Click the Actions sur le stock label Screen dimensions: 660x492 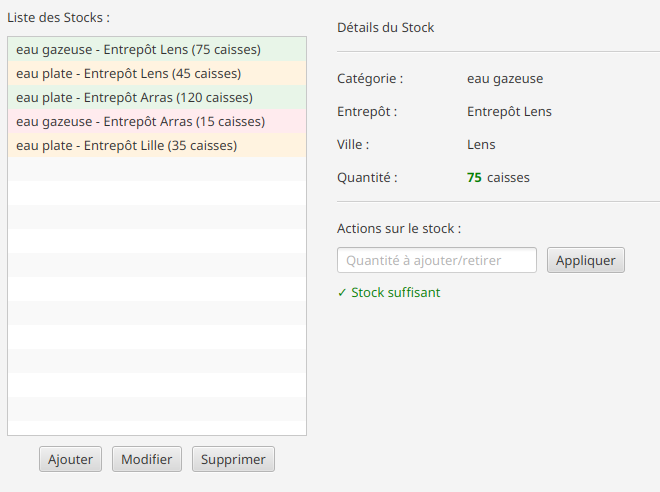click(399, 229)
